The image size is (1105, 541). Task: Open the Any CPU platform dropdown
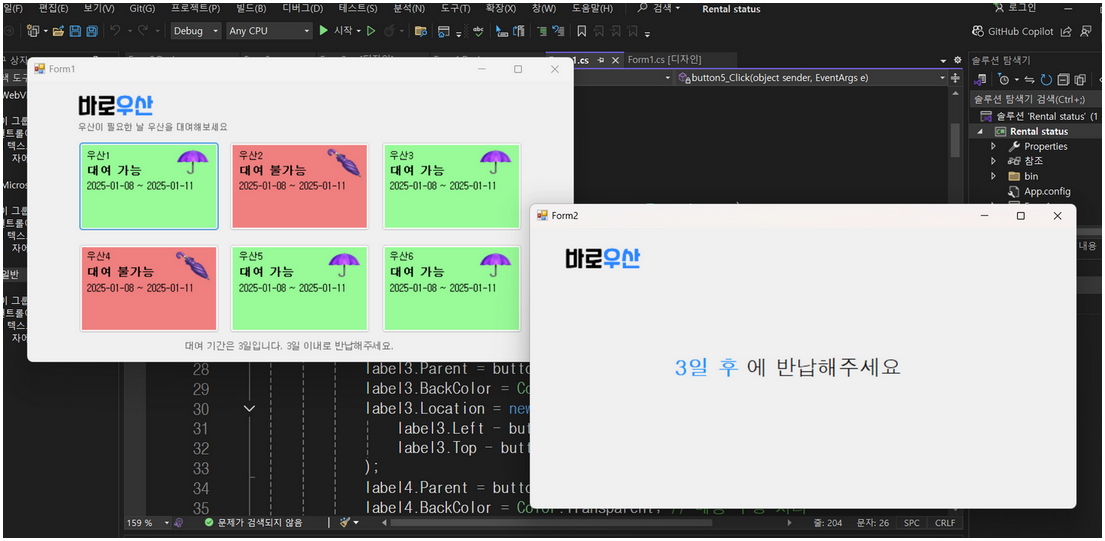click(x=269, y=31)
